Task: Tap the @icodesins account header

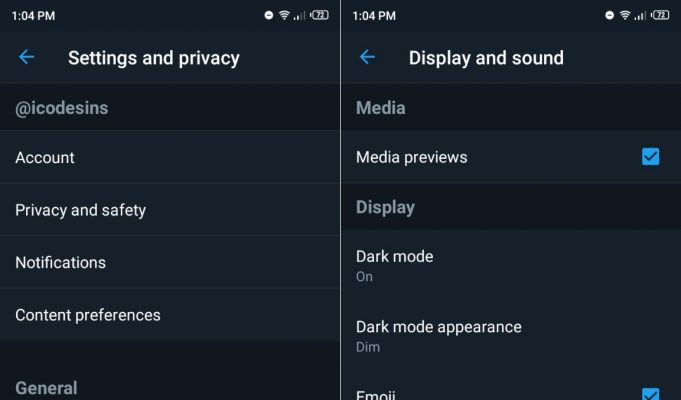Action: 62,108
